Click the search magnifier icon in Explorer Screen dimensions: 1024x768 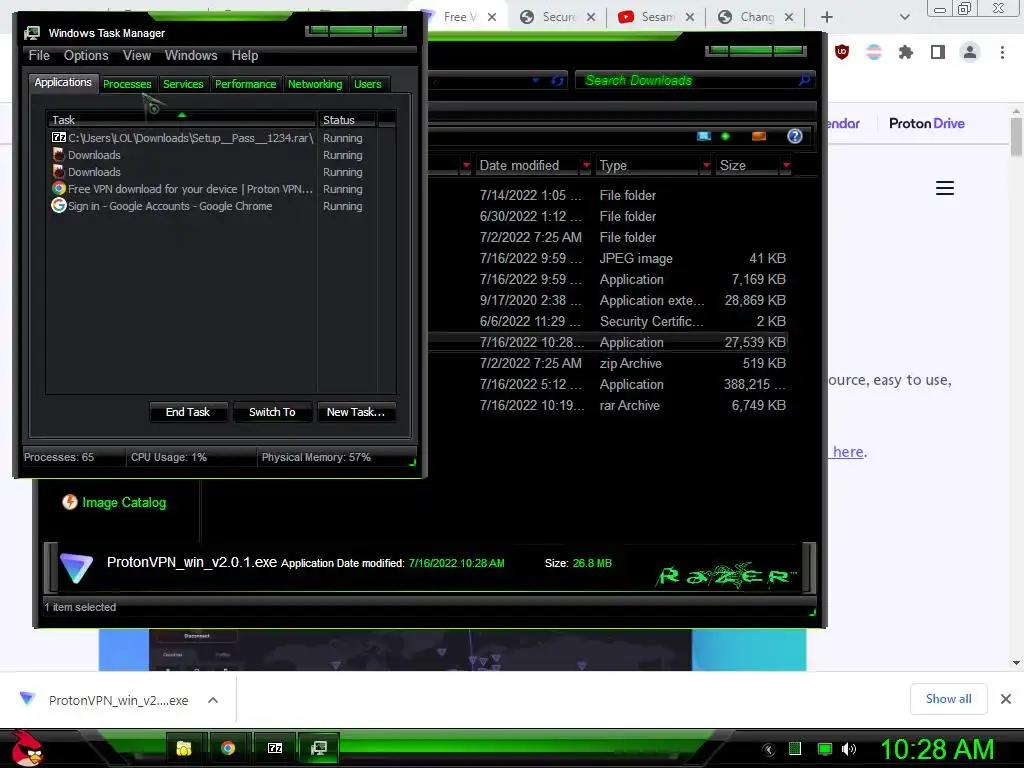pos(805,80)
